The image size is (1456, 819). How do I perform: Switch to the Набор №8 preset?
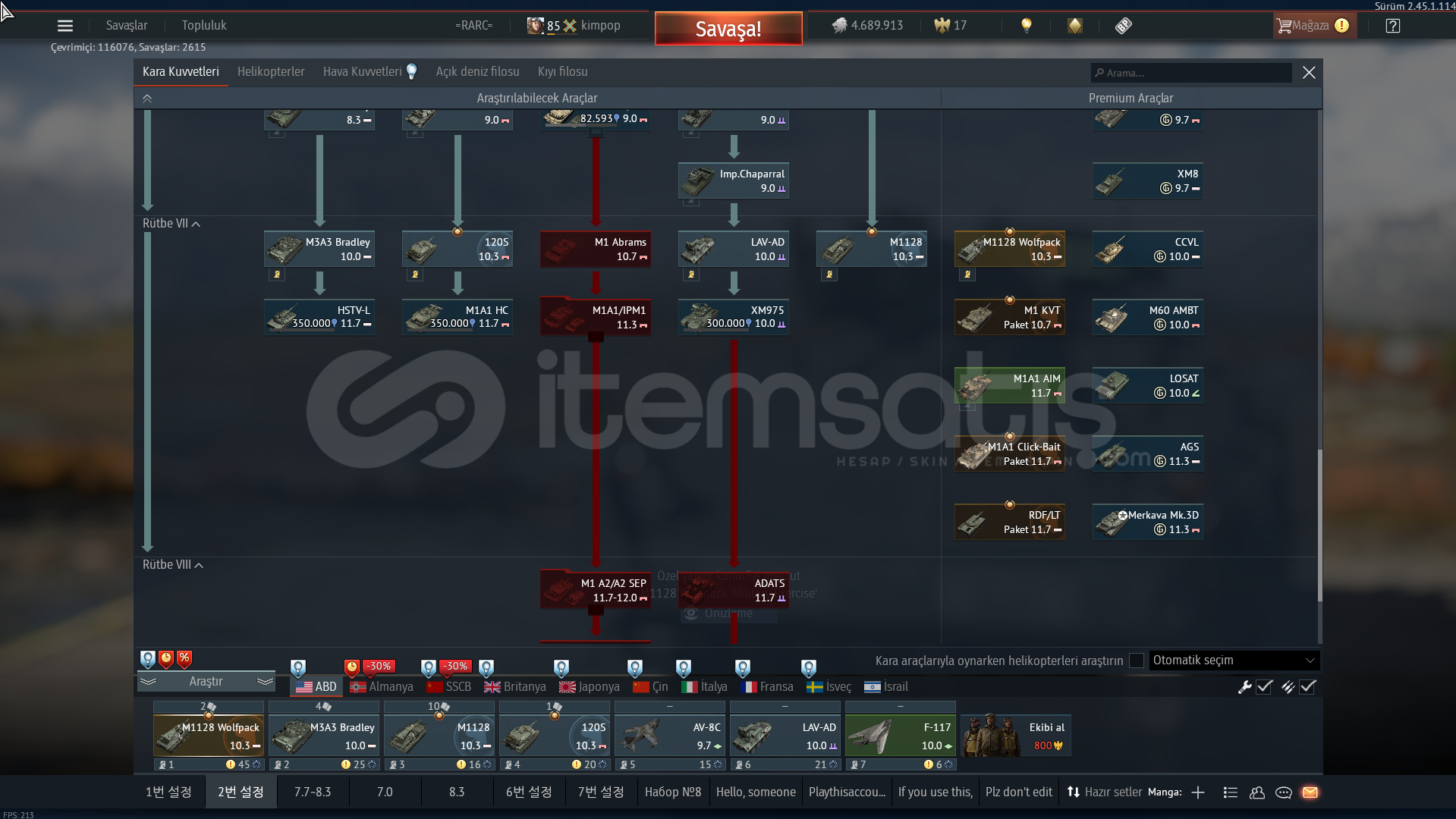[x=673, y=792]
